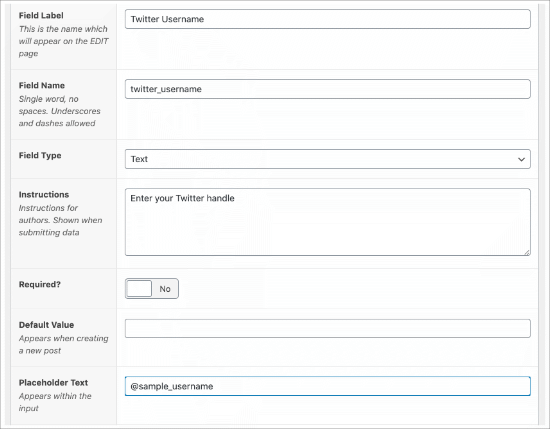Click the Required? heading label
Image resolution: width=550 pixels, height=429 pixels.
40,284
